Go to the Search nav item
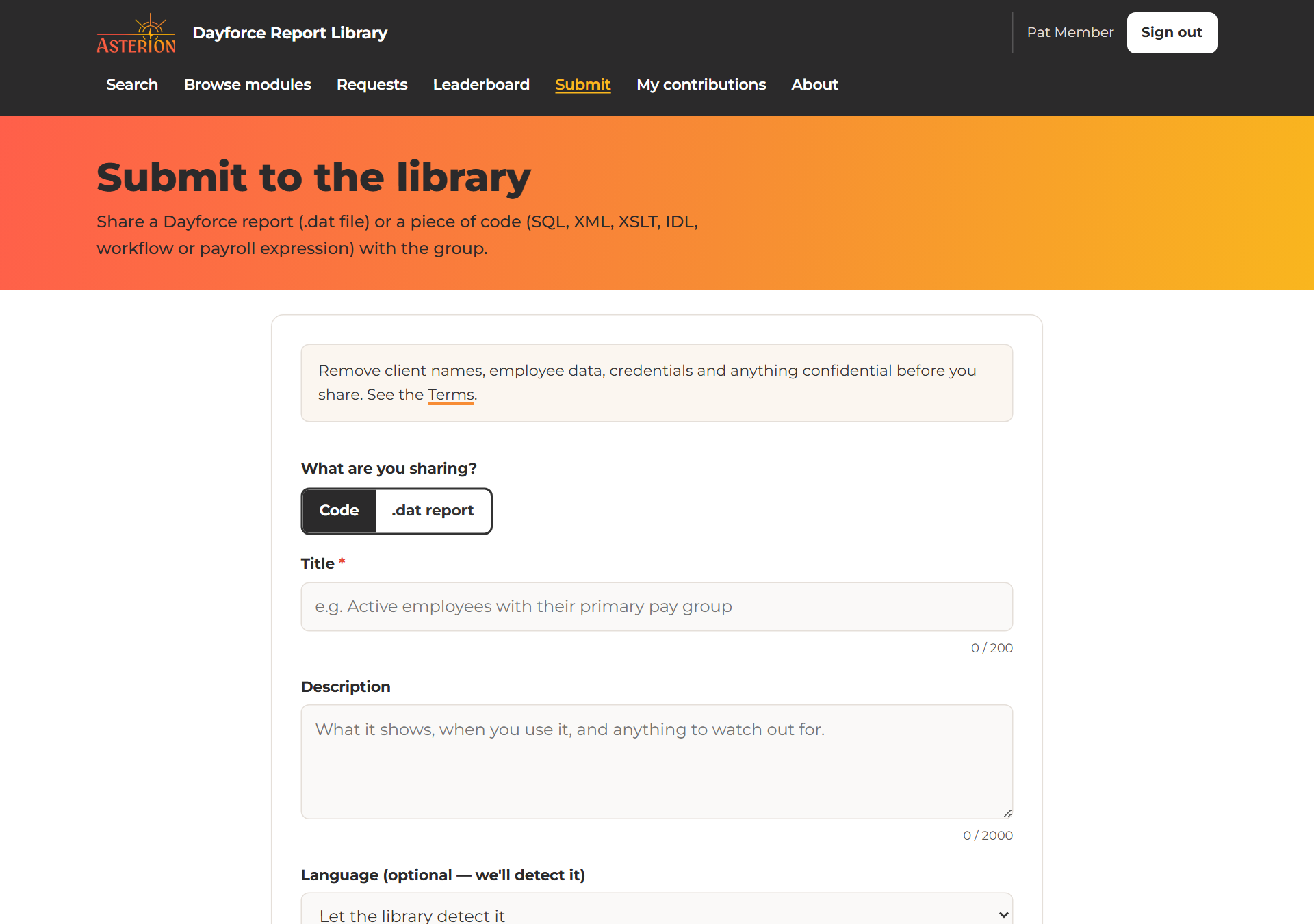 132,84
